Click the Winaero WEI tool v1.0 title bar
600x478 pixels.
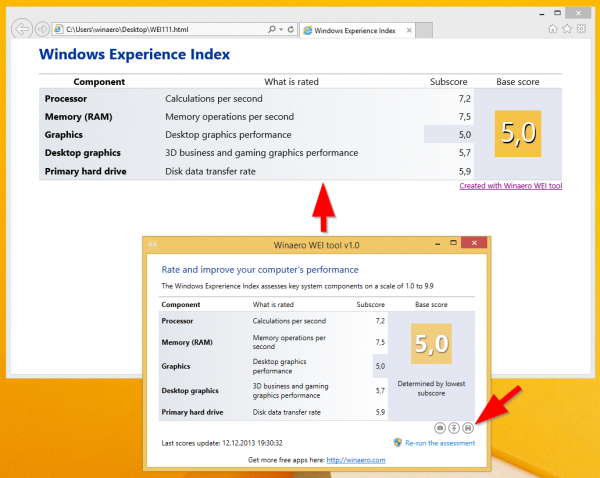[316, 245]
